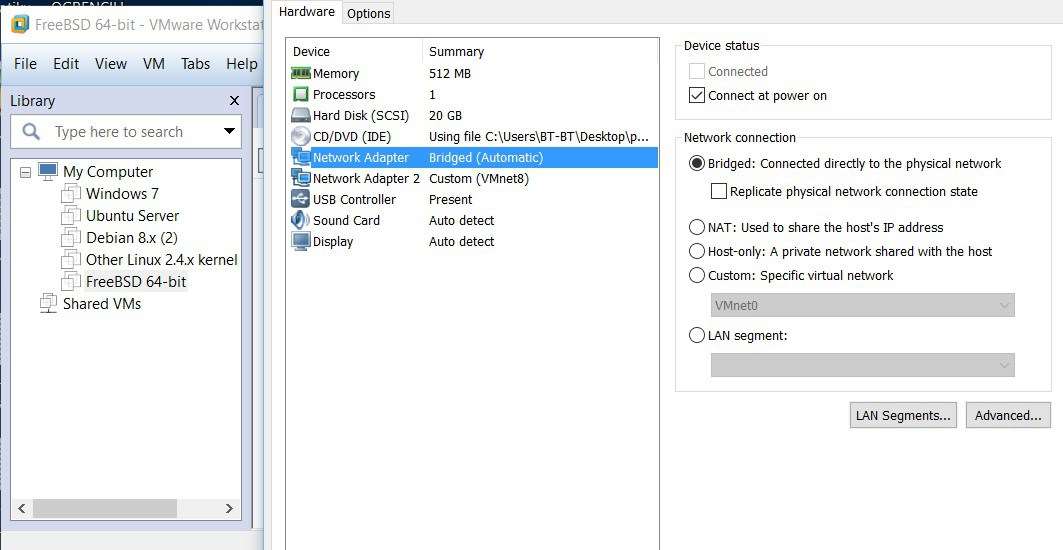This screenshot has width=1063, height=550.
Task: Click the My Computer monitor icon
Action: pos(47,172)
